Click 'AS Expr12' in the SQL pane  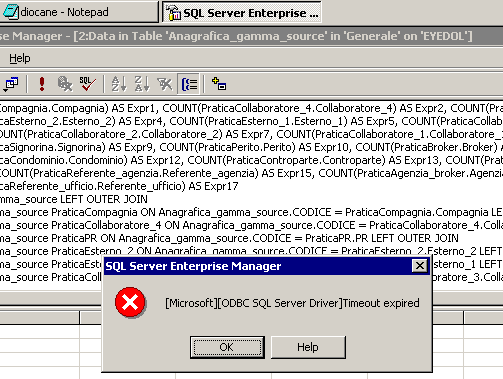156,160
